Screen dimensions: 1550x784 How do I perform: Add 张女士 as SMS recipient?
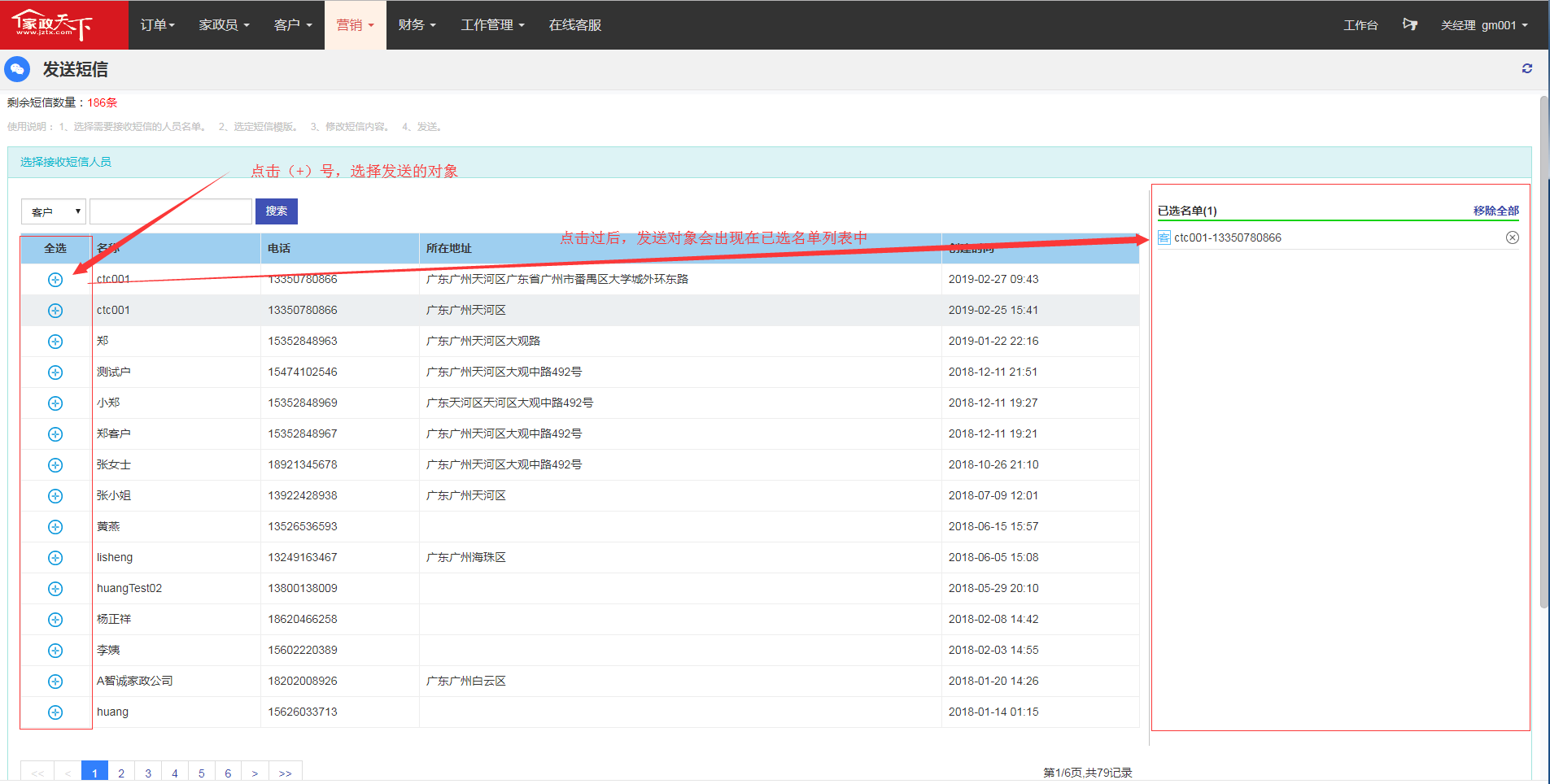coord(55,465)
